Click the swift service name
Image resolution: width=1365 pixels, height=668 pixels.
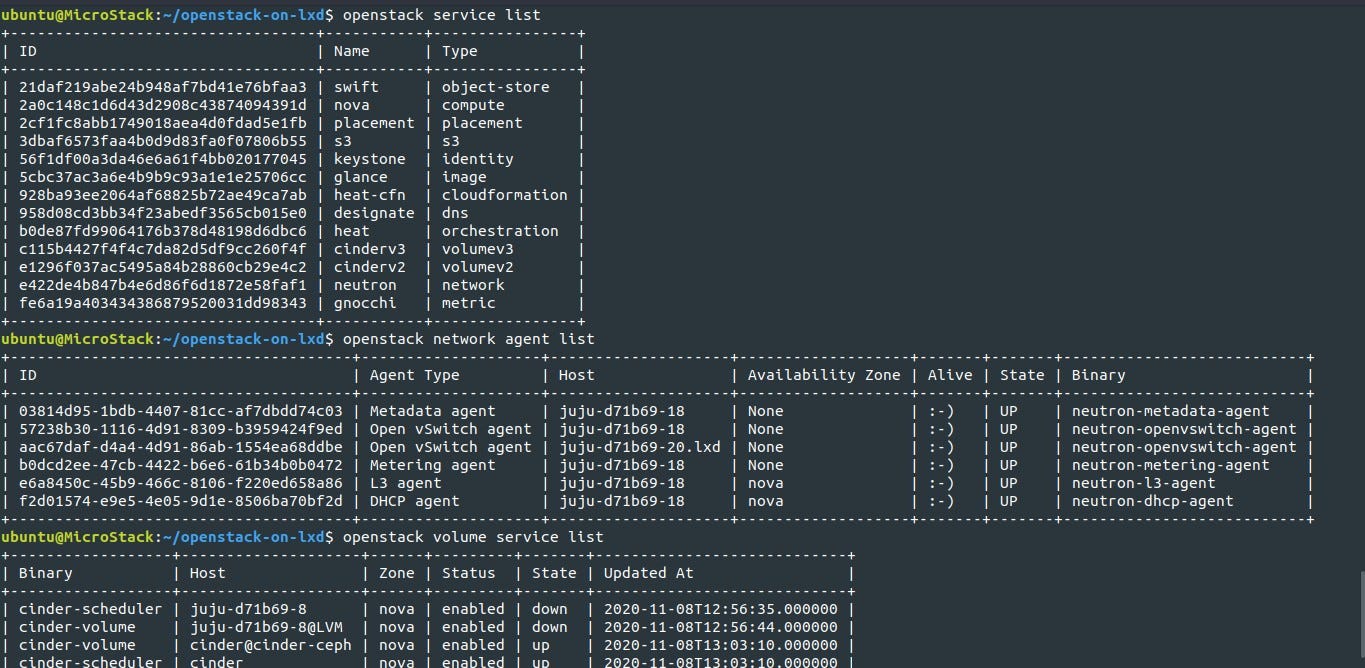(356, 87)
